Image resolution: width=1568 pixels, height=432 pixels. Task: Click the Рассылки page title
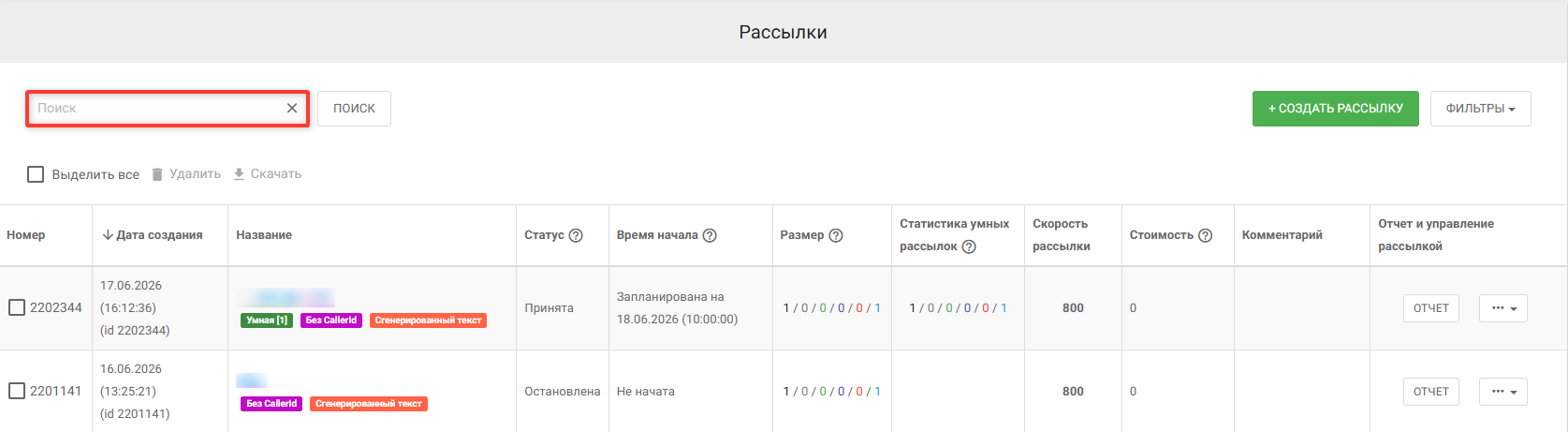[x=784, y=32]
